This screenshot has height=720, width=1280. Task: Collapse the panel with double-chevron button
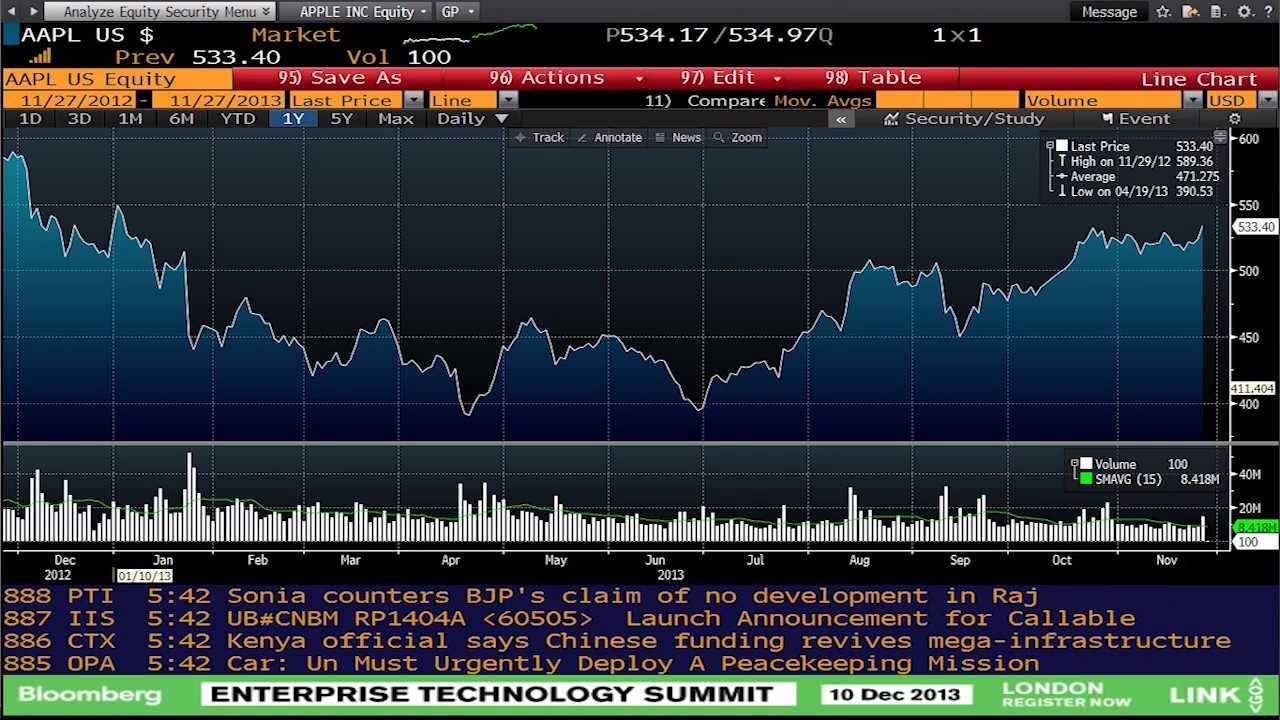point(841,119)
